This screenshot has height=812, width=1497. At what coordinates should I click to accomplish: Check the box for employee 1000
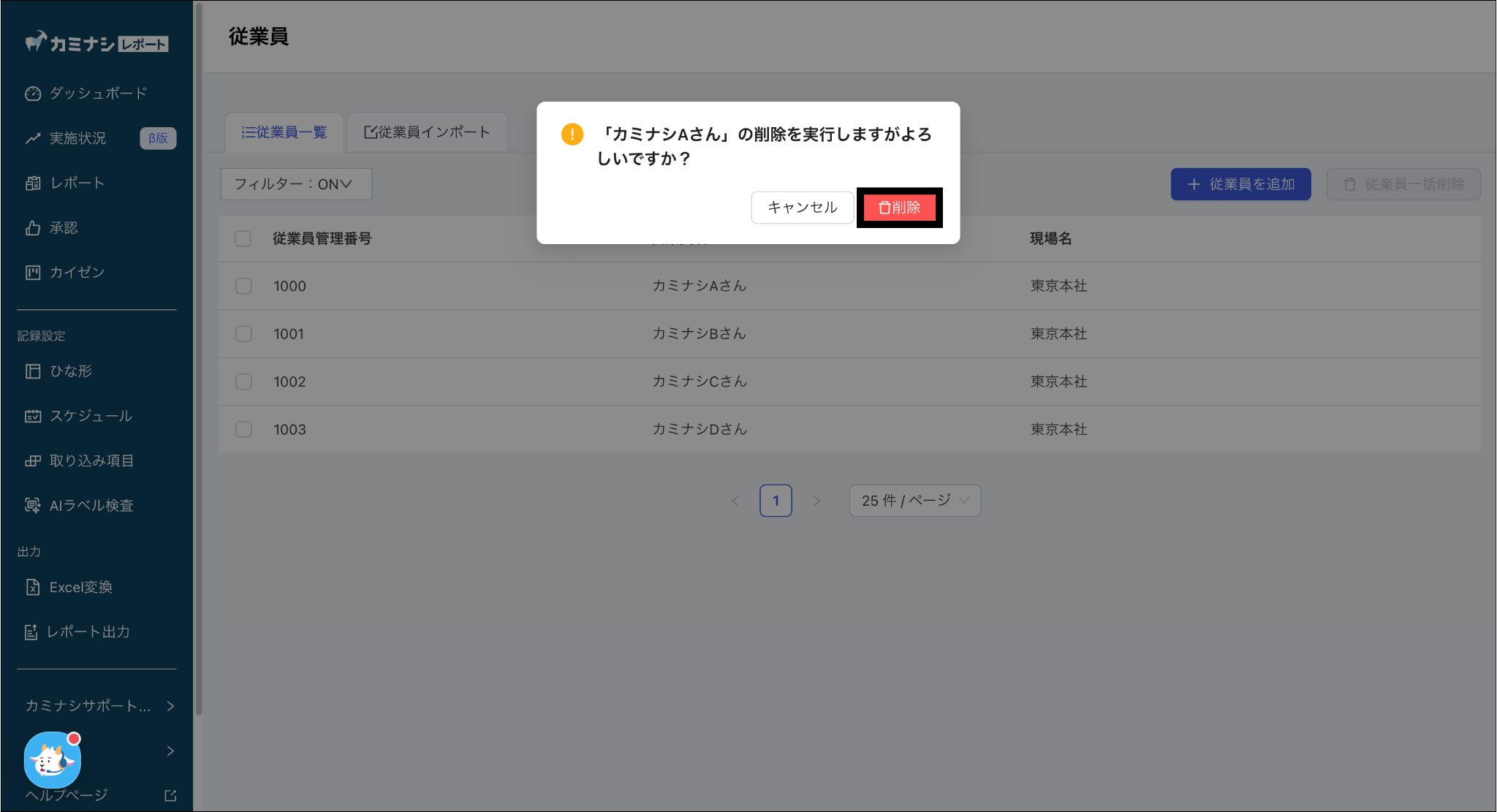pos(243,286)
